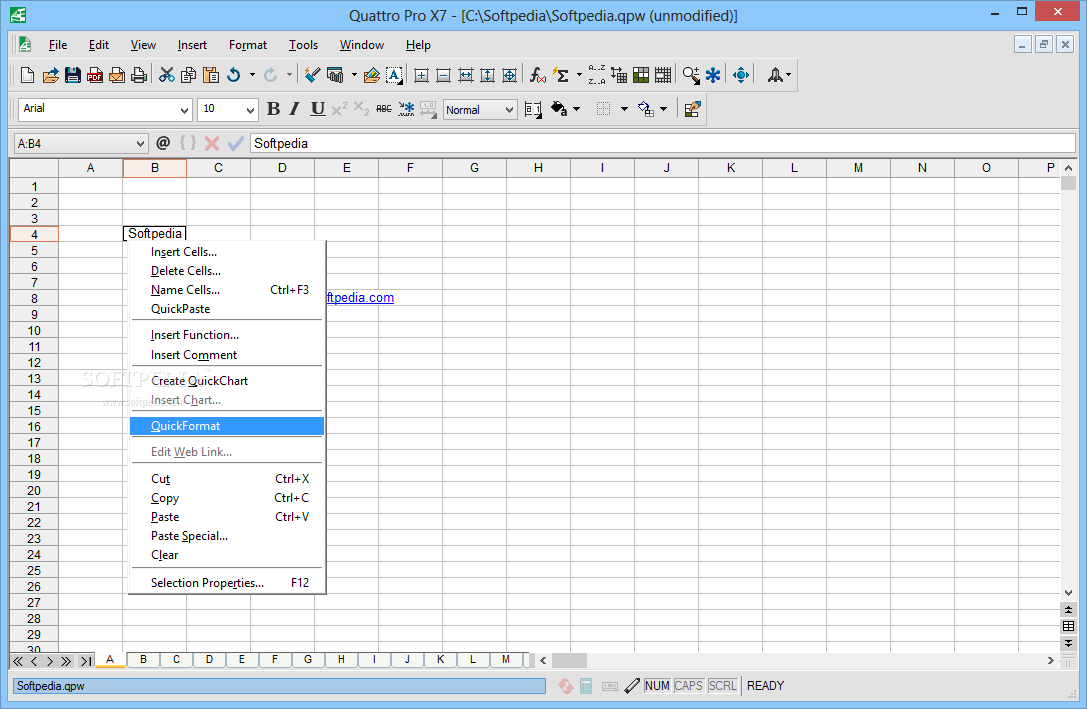Click the Open file folder icon
Viewport: 1087px width, 709px height.
coord(51,75)
